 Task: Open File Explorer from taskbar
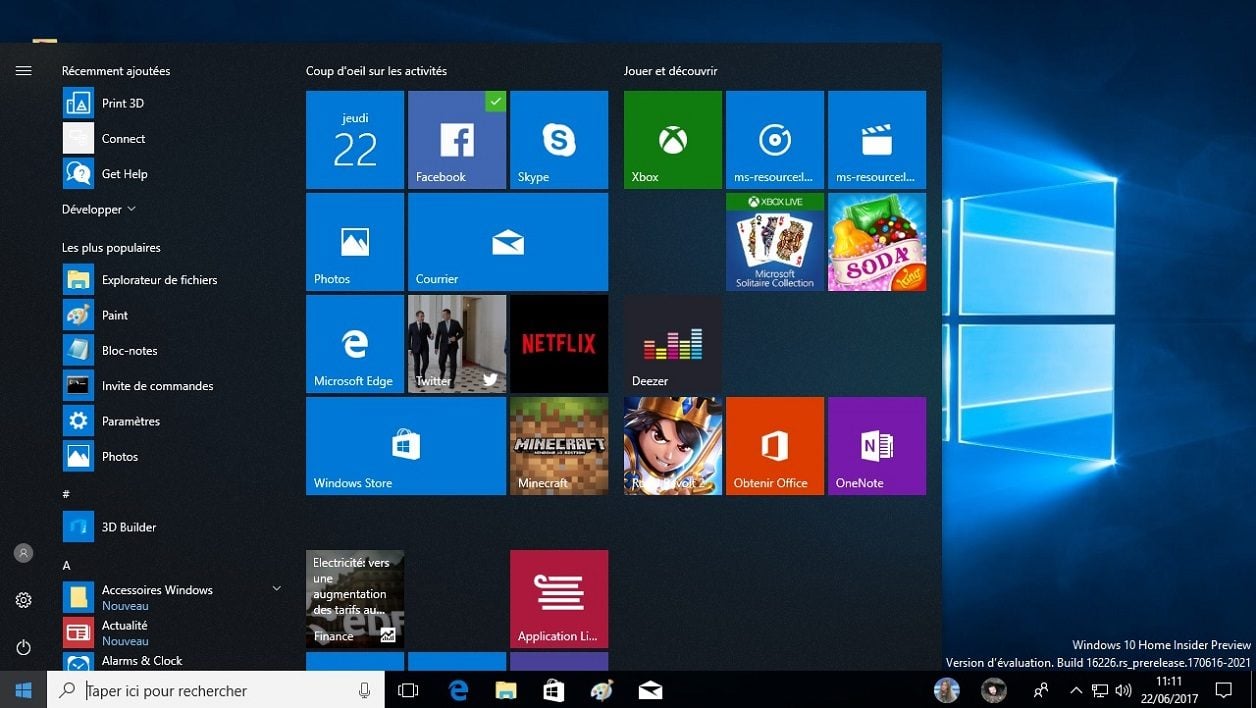tap(506, 690)
